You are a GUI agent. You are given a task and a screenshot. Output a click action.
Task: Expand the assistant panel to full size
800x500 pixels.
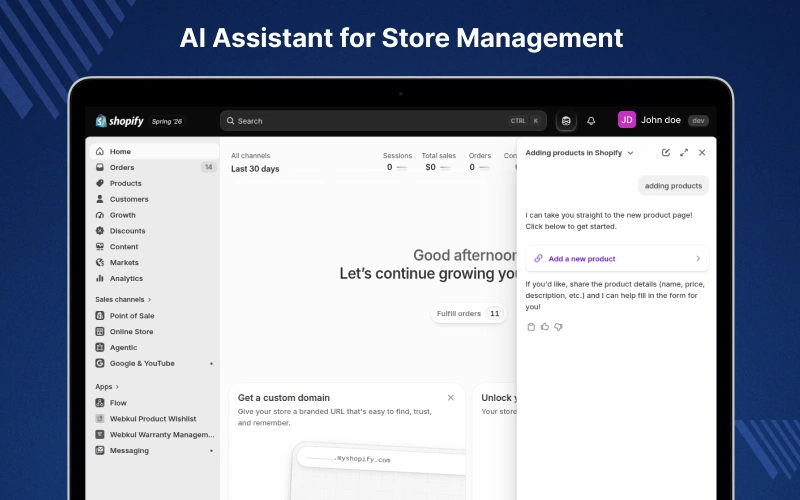[x=684, y=153]
